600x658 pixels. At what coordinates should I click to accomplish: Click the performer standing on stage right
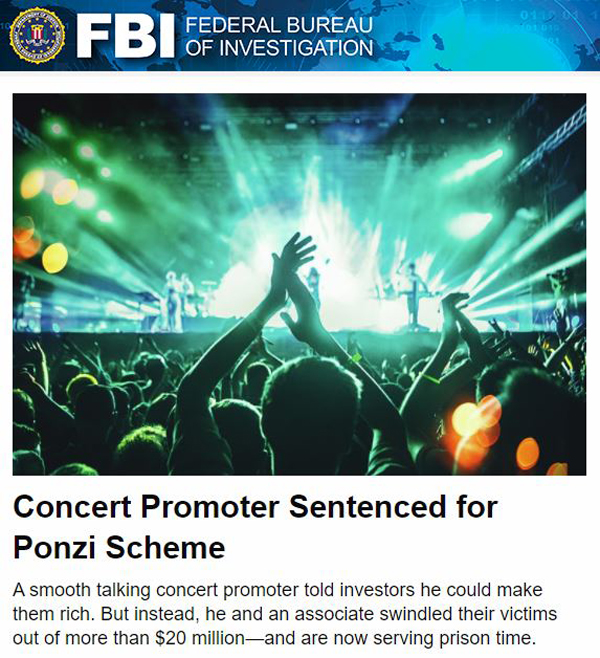pos(412,294)
